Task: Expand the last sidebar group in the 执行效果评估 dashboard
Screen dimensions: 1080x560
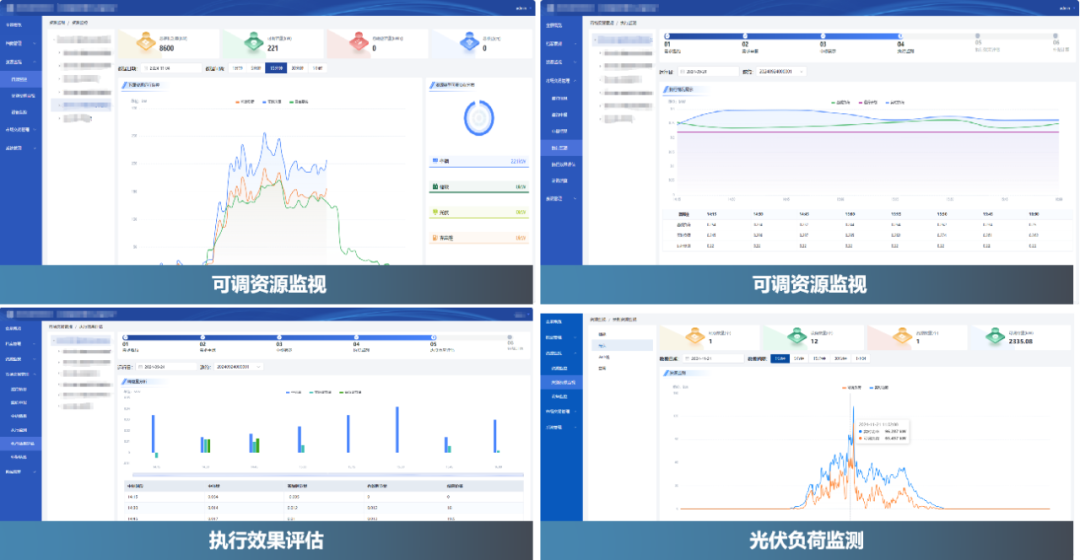Action: pos(21,472)
